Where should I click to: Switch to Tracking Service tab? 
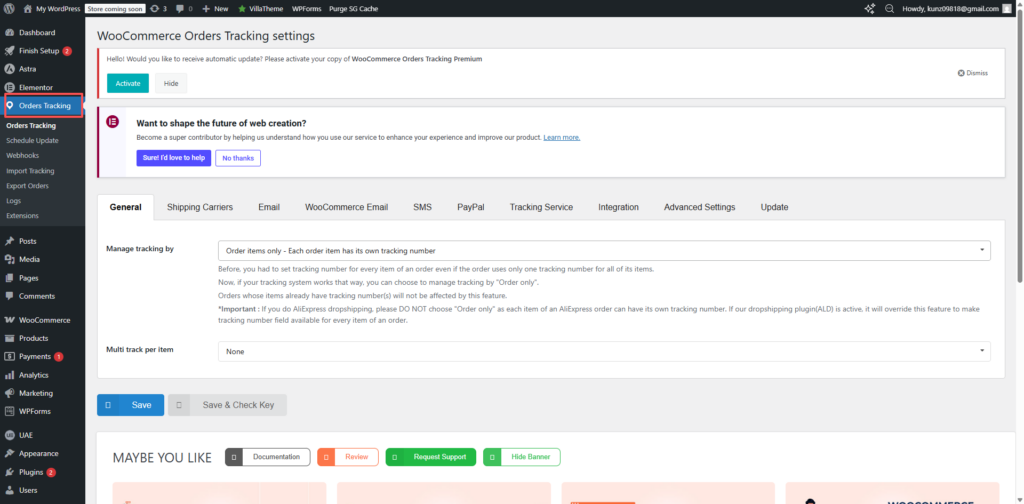click(541, 207)
